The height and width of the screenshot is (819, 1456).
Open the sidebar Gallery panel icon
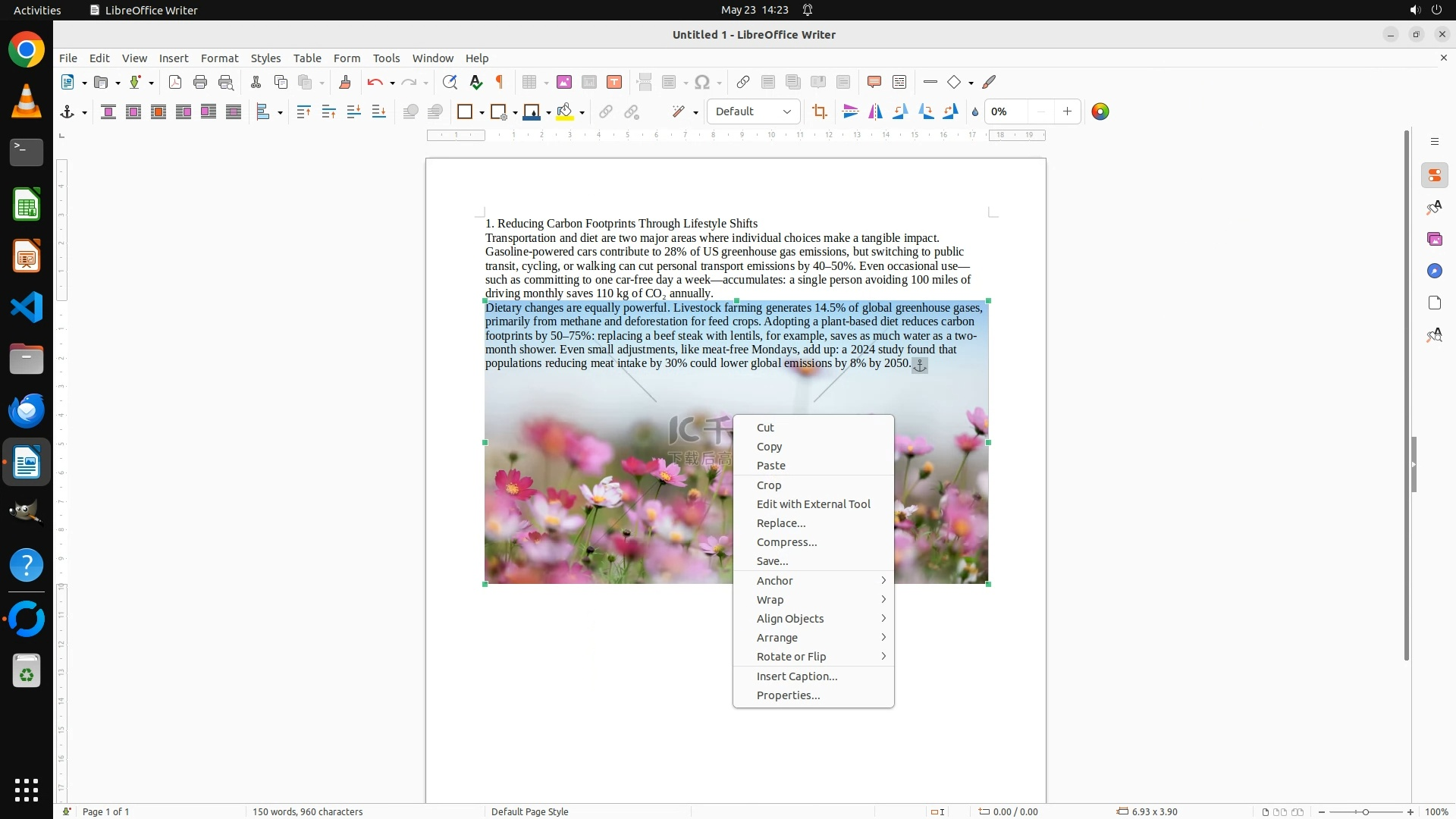point(1434,240)
